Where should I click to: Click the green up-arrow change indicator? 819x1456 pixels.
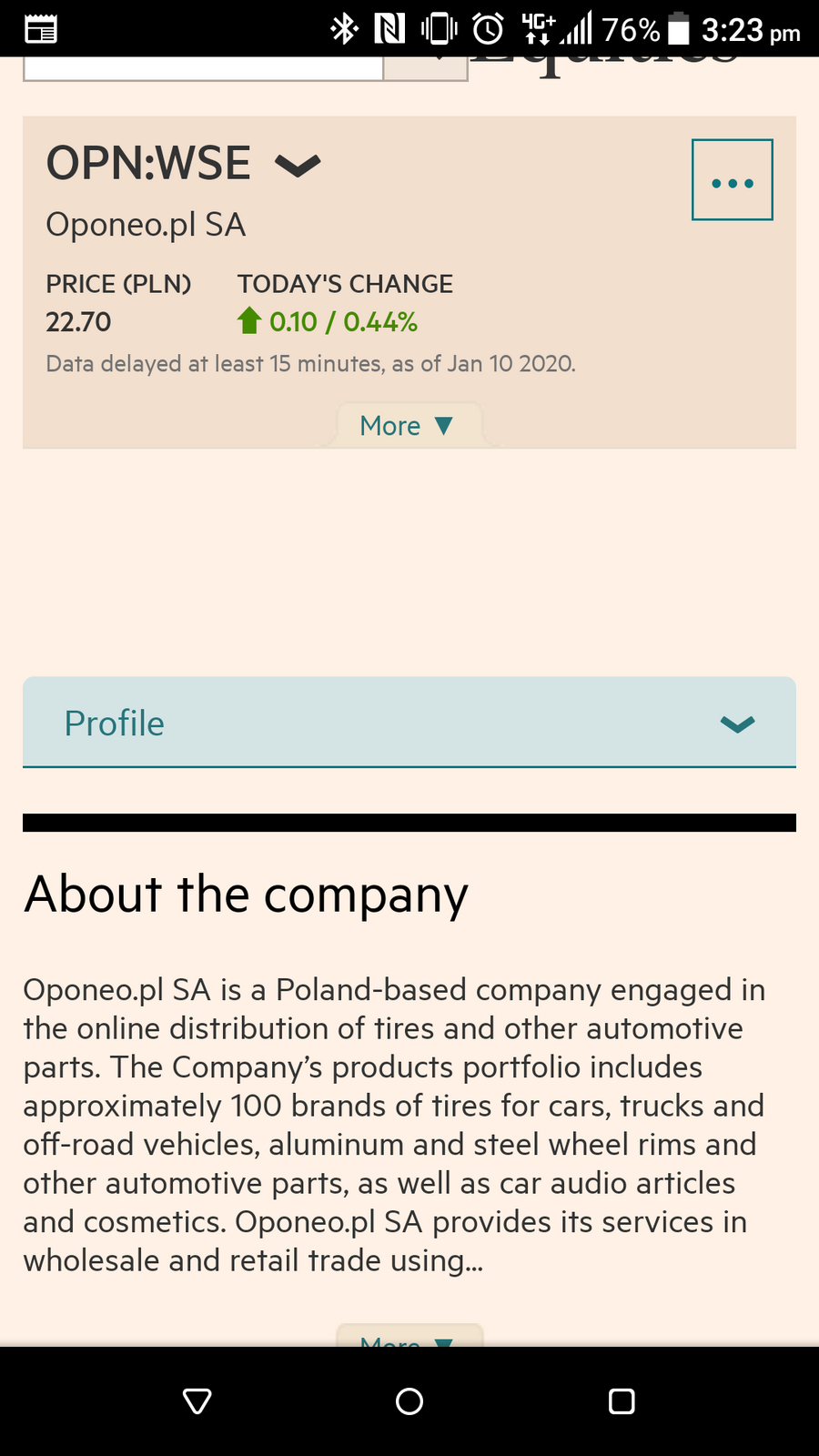point(248,320)
